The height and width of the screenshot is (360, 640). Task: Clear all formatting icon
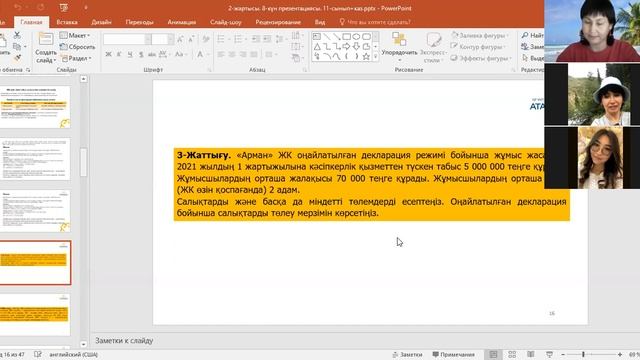point(206,39)
